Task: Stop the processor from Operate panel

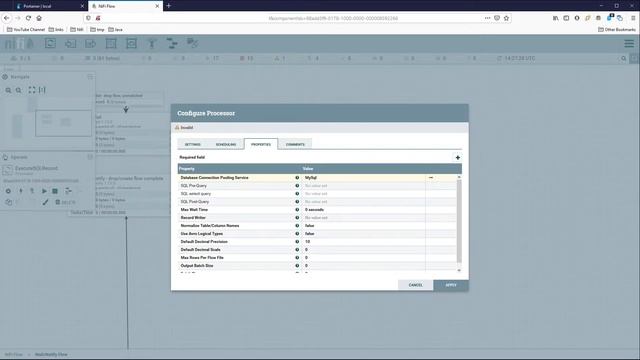Action: point(55,191)
